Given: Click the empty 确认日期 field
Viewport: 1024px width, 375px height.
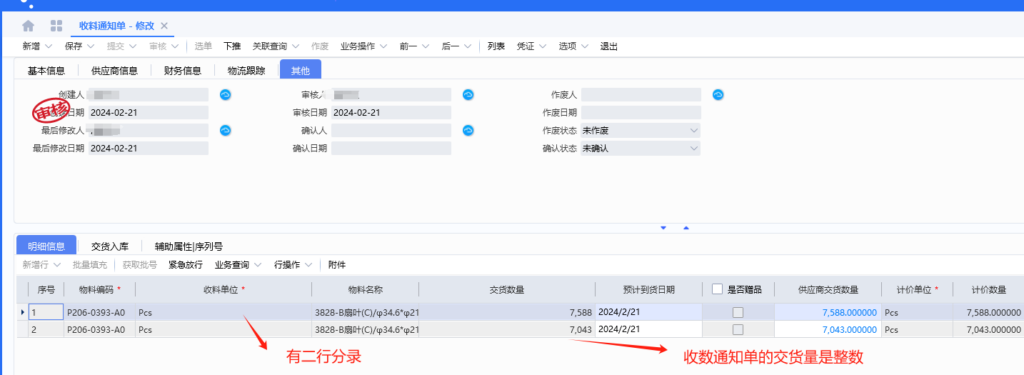Looking at the screenshot, I should click(391, 148).
